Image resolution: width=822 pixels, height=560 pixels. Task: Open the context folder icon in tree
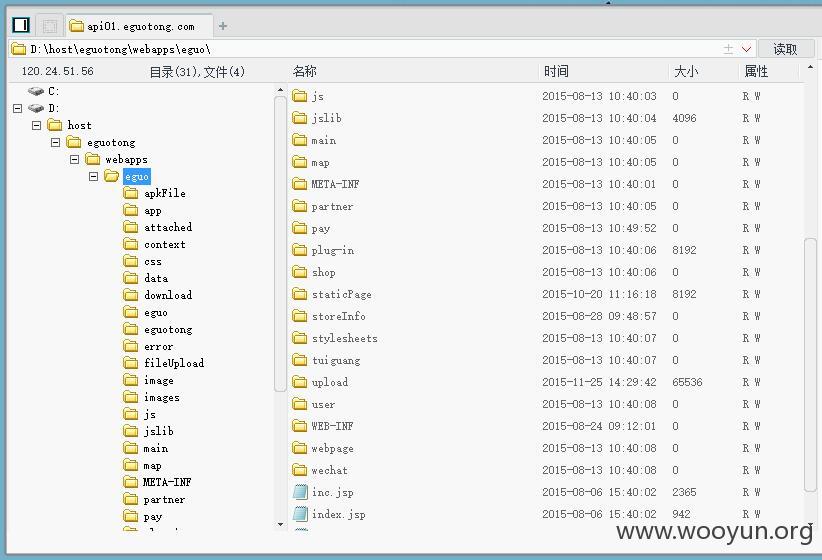(x=131, y=244)
